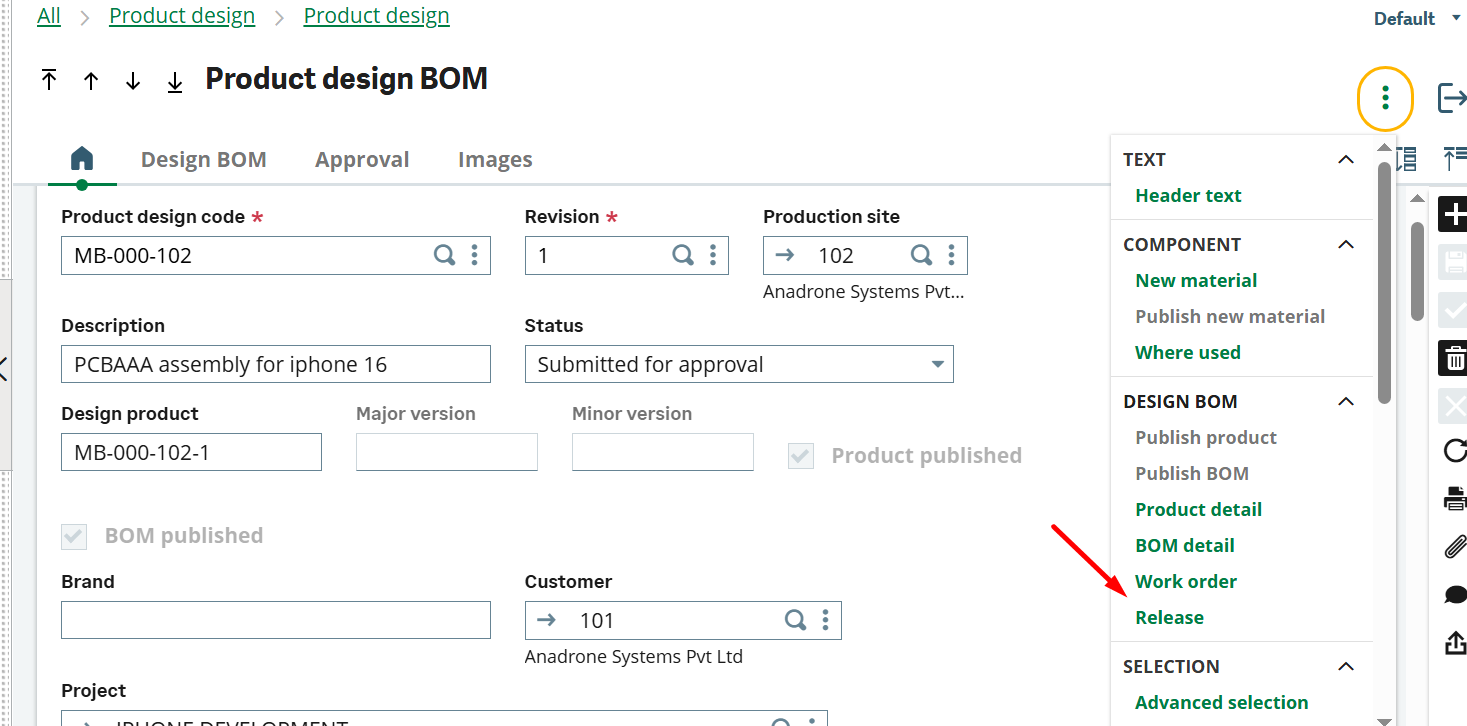The height and width of the screenshot is (726, 1467).
Task: Jump to last record arrow icon
Action: 175,82
